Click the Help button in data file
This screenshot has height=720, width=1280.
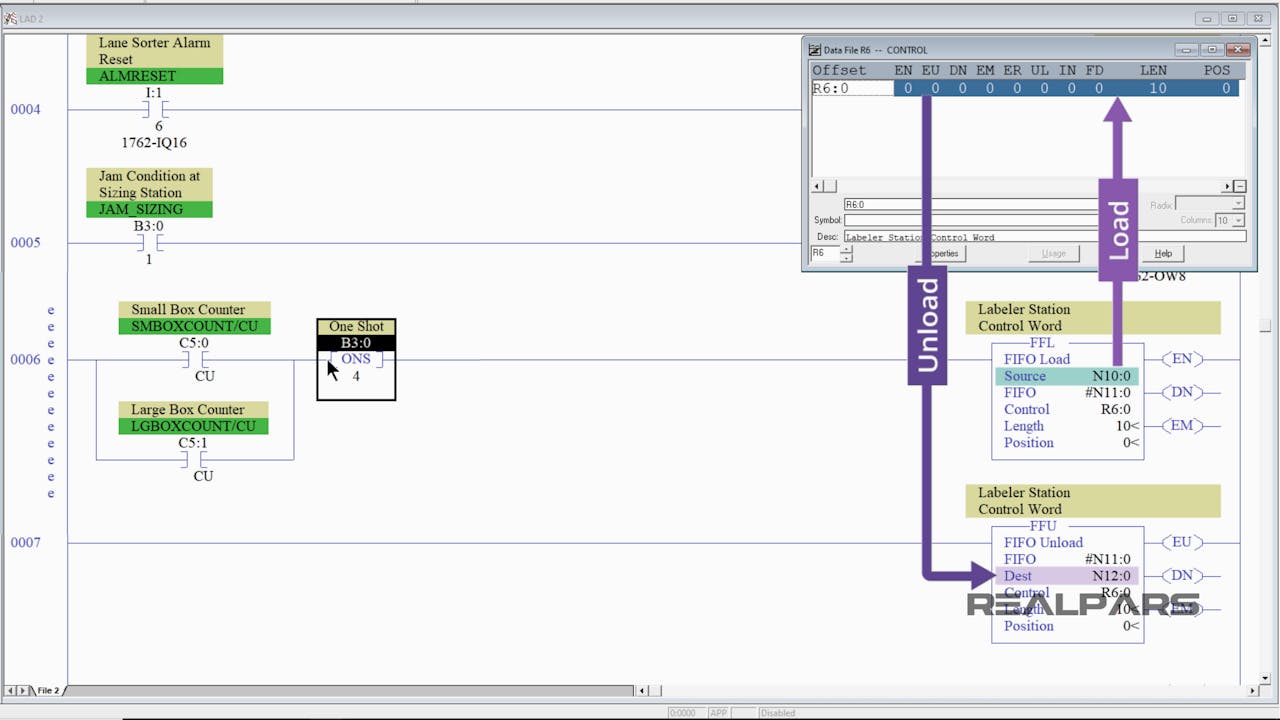pos(1163,254)
